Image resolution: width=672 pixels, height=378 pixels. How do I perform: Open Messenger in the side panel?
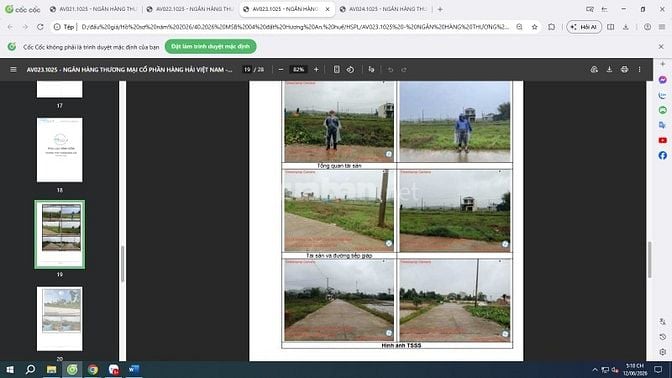pos(663,80)
